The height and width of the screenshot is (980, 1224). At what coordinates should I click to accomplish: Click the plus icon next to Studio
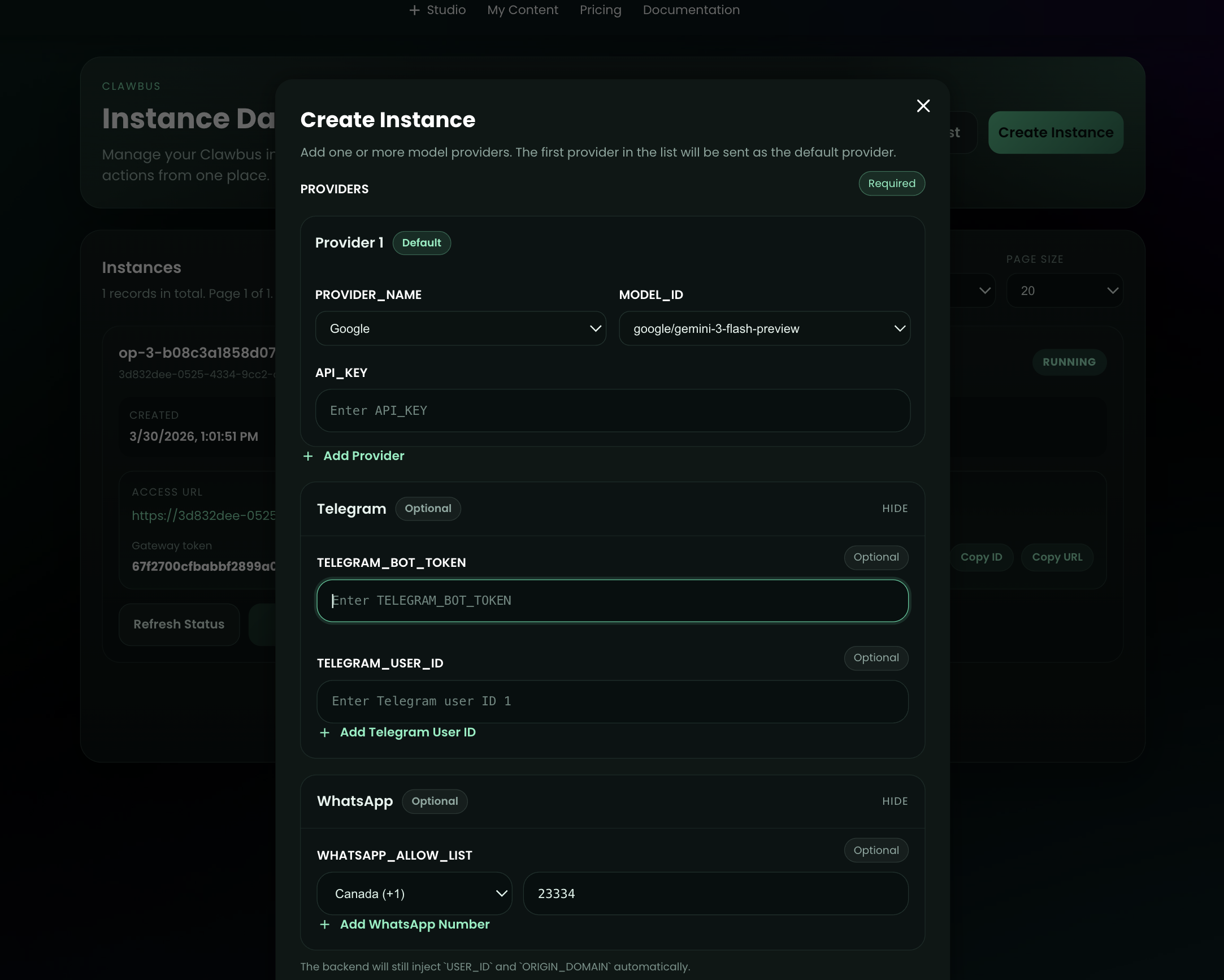[414, 10]
